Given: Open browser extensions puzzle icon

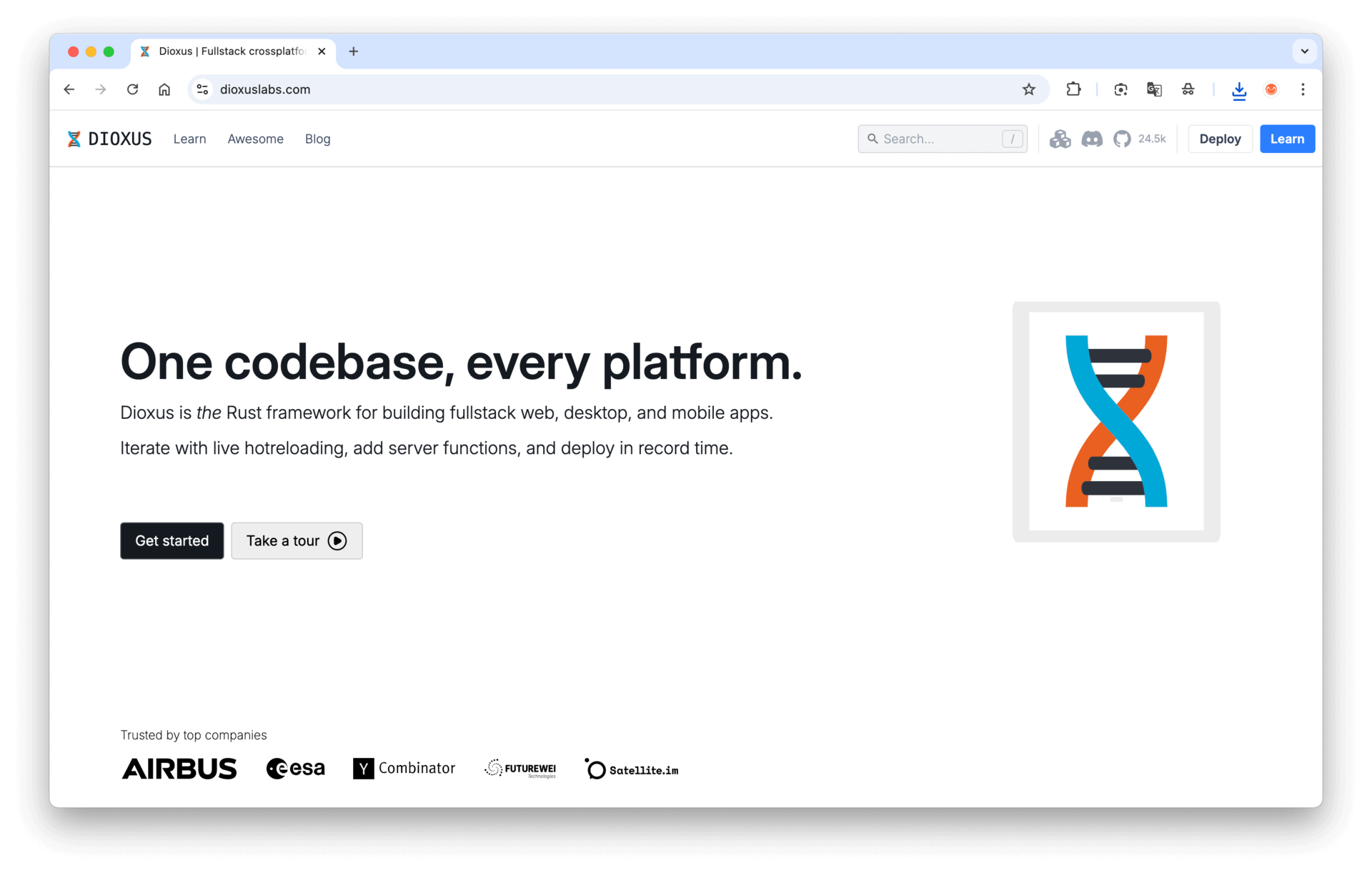Looking at the screenshot, I should point(1073,89).
